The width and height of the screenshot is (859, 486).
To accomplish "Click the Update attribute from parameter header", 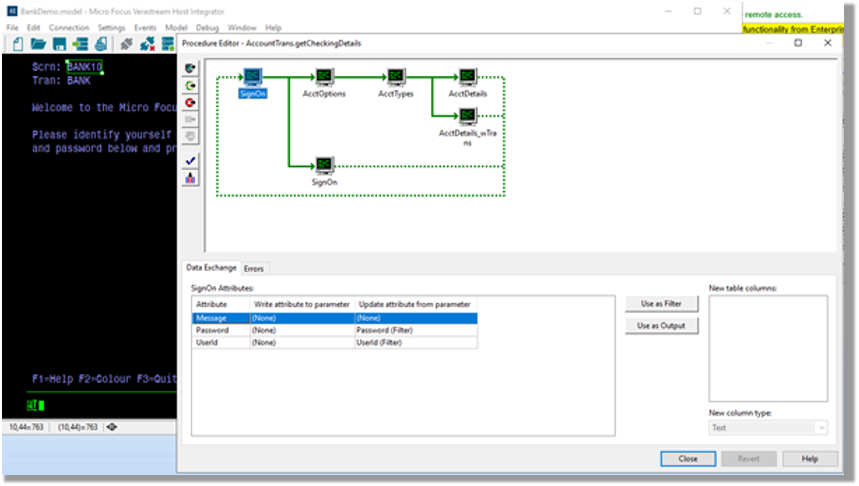I will point(416,304).
